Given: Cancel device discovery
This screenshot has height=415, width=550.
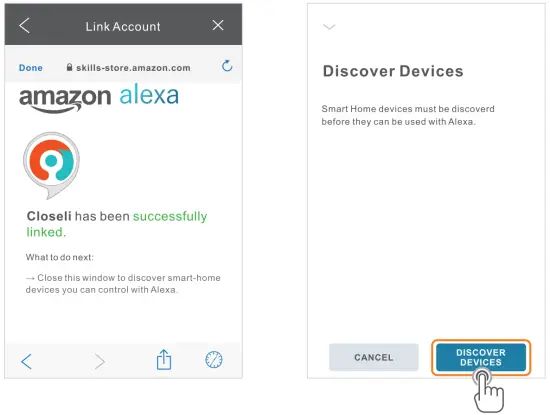Looking at the screenshot, I should tap(374, 357).
